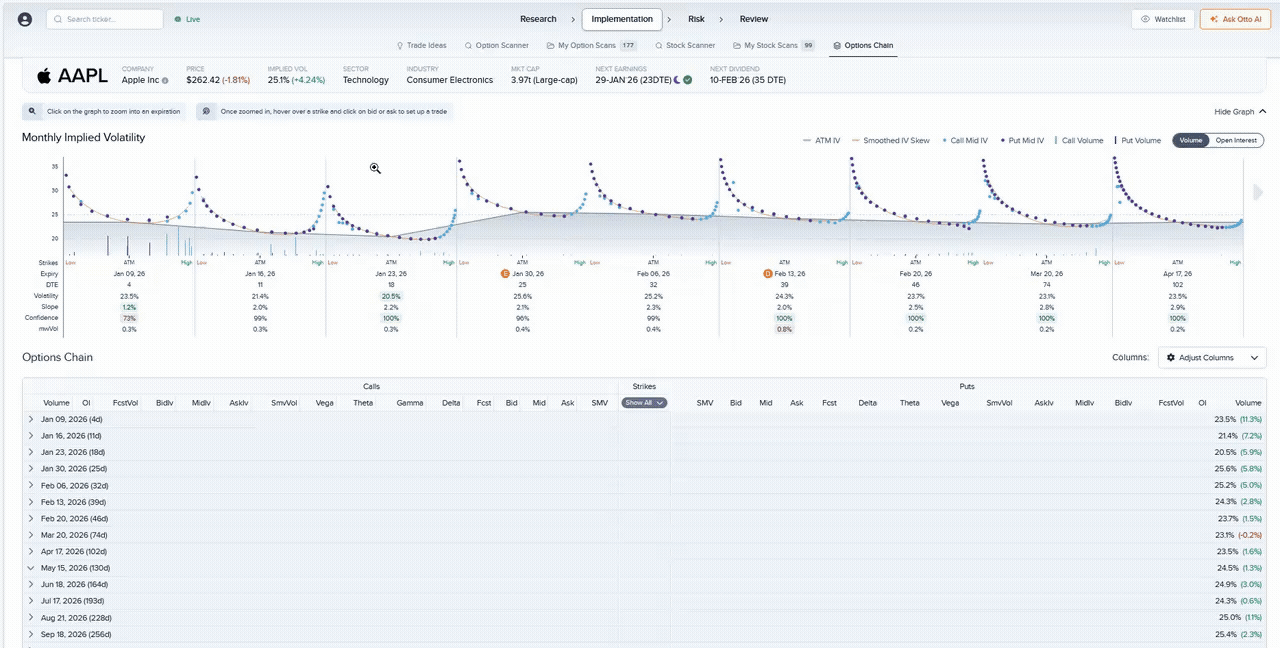Click the right arrow to scroll the graph
This screenshot has height=648, width=1280.
click(1258, 192)
